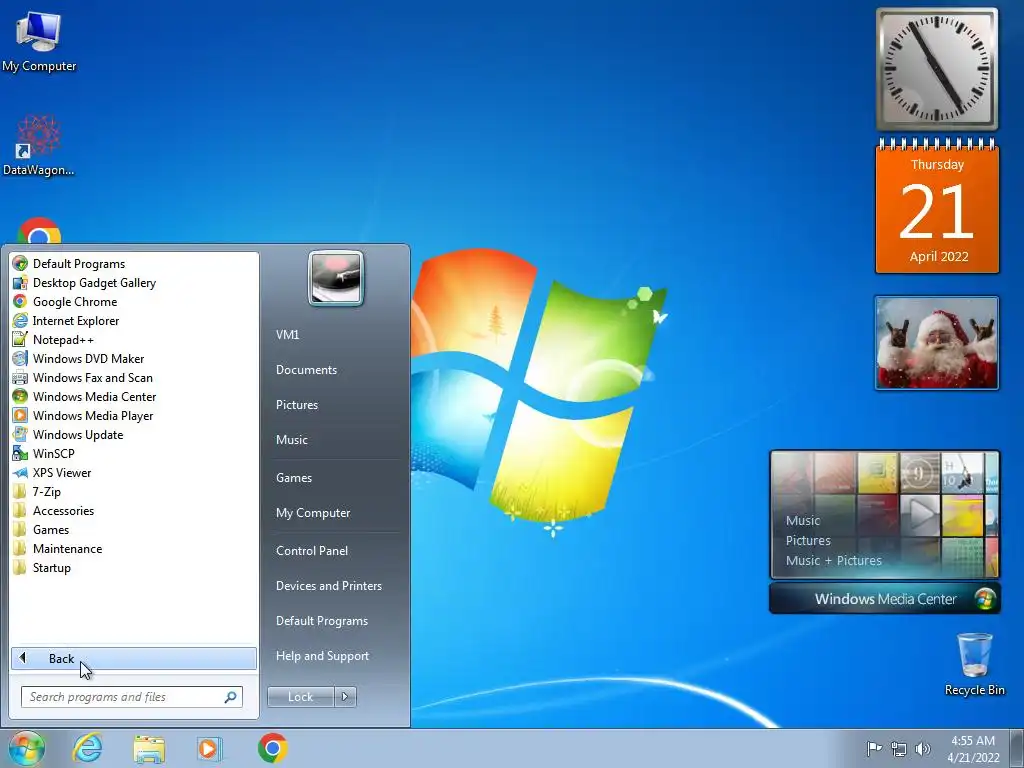Launch Windows Media Center from programs list
This screenshot has height=768, width=1024.
[x=95, y=396]
